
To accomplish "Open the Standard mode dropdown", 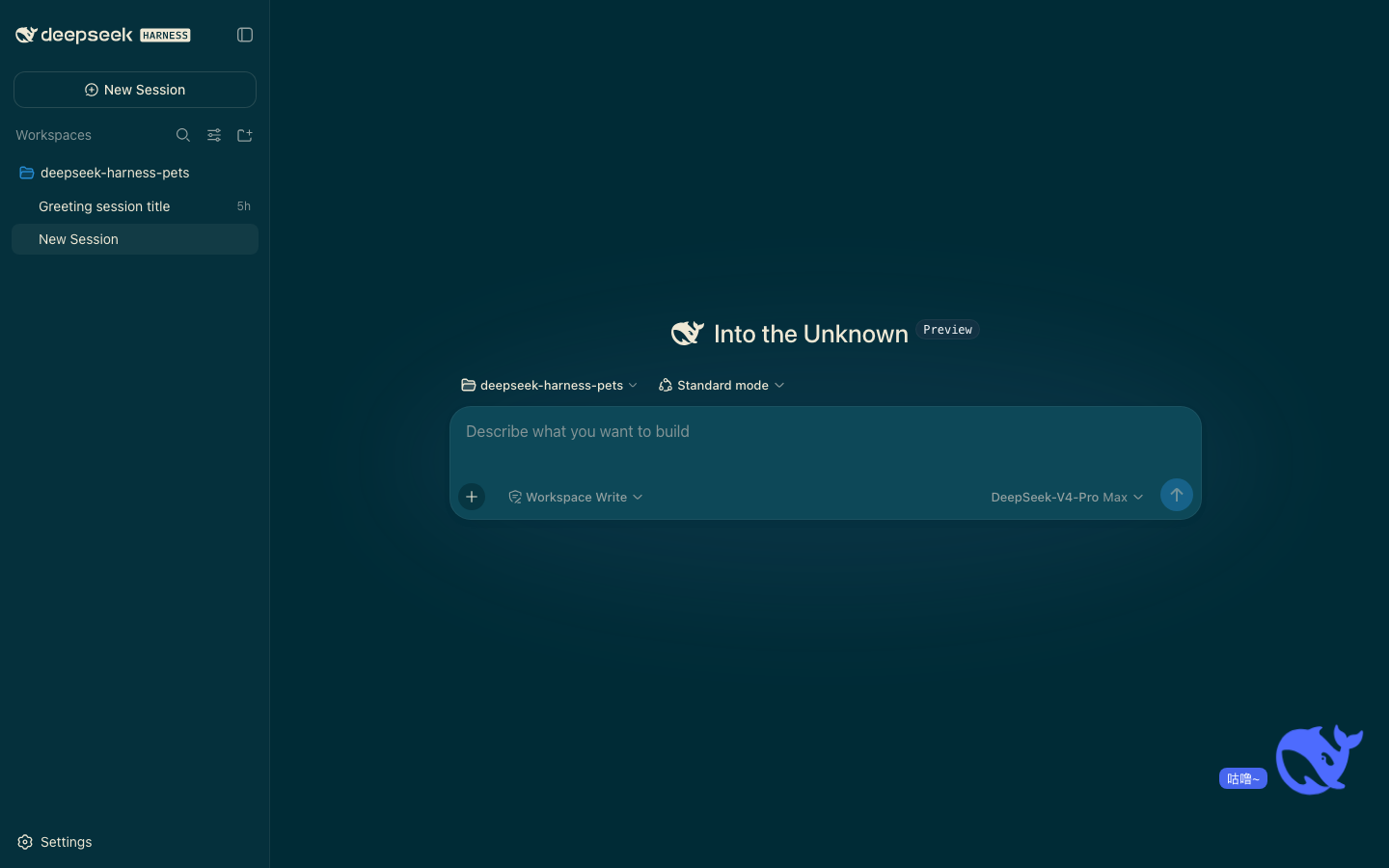I will pos(722,385).
